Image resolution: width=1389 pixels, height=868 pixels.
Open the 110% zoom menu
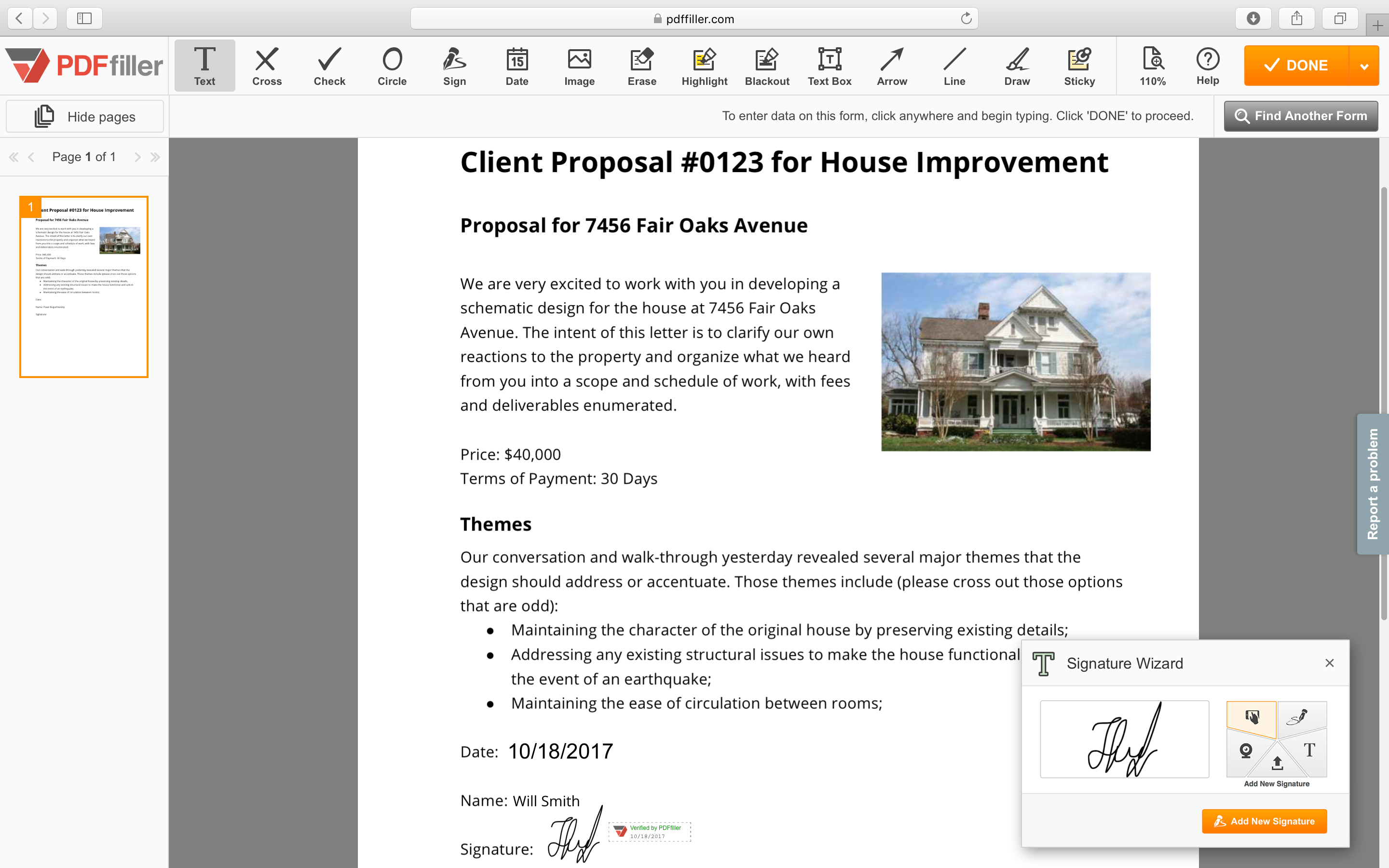[x=1153, y=66]
